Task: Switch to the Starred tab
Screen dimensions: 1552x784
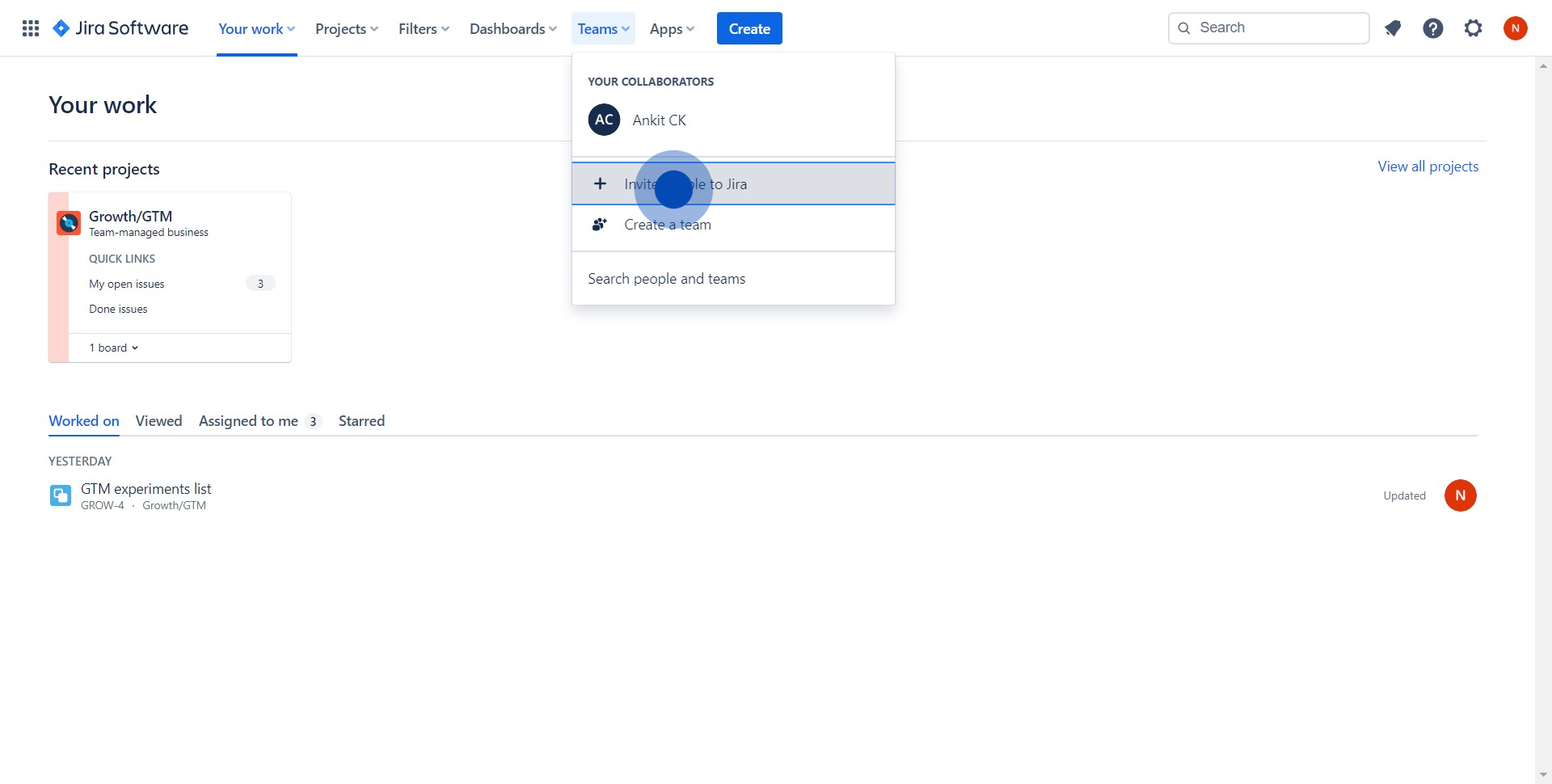Action: [x=361, y=421]
